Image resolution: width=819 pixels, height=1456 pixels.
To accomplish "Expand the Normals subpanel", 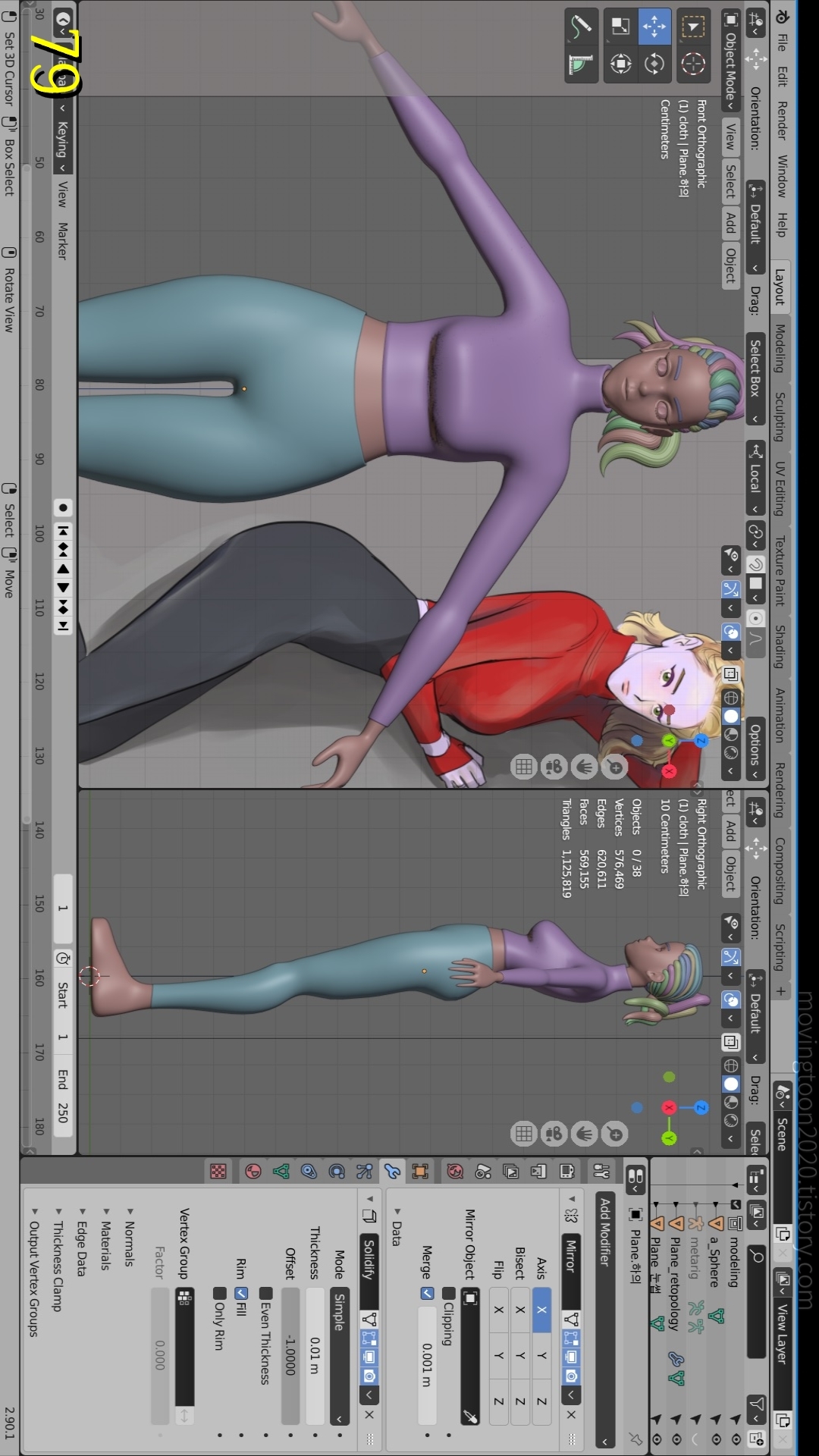I will click(129, 1238).
